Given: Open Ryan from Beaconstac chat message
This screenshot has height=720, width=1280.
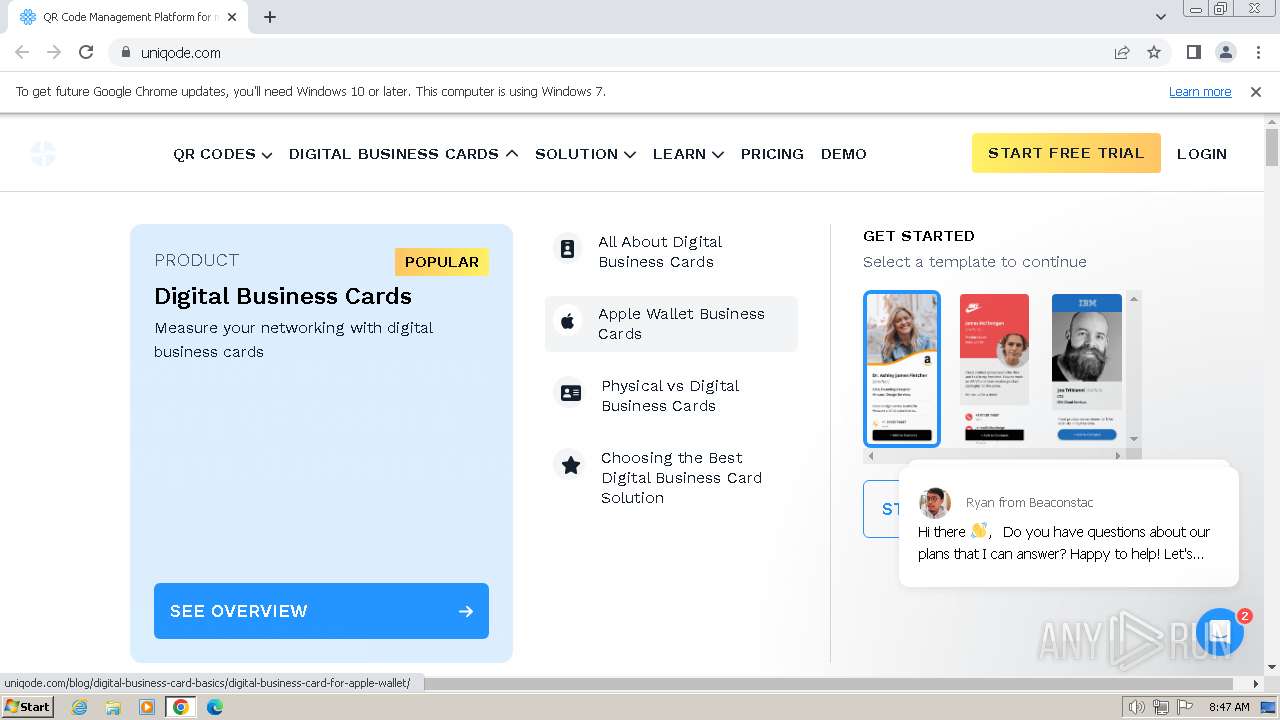Looking at the screenshot, I should coord(1068,527).
